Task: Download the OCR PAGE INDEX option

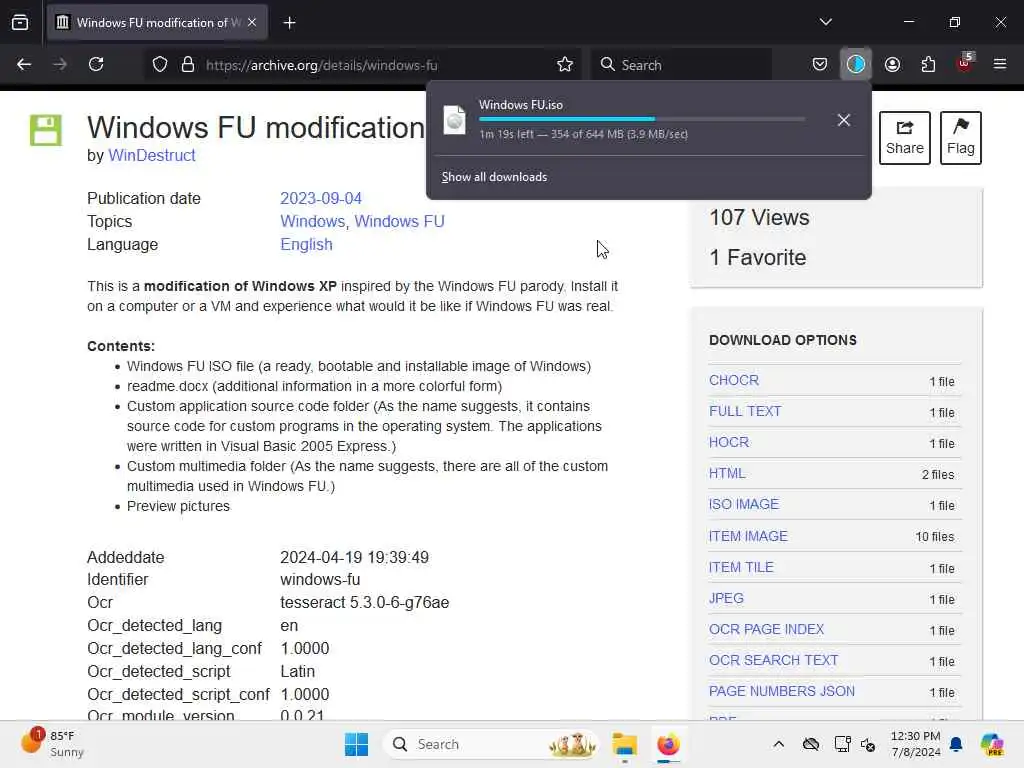Action: (767, 629)
